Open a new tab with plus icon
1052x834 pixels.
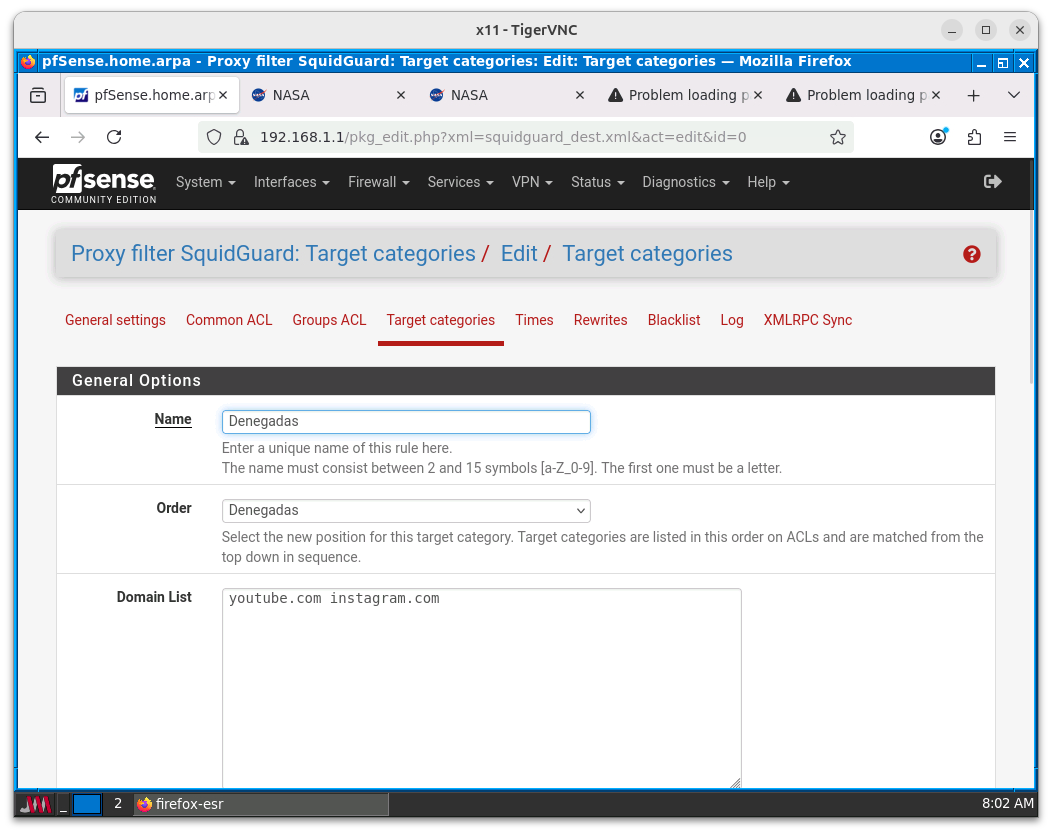pyautogui.click(x=973, y=95)
